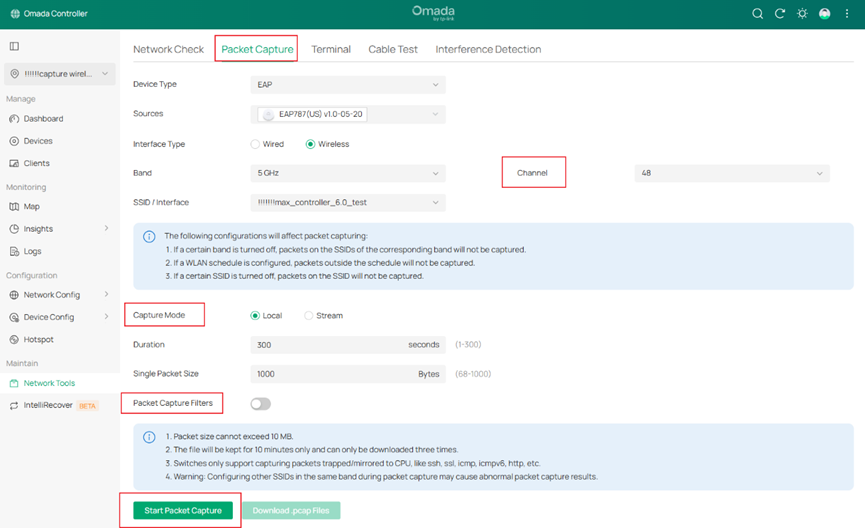865x528 pixels.
Task: Open the Sources device dropdown
Action: 348,114
